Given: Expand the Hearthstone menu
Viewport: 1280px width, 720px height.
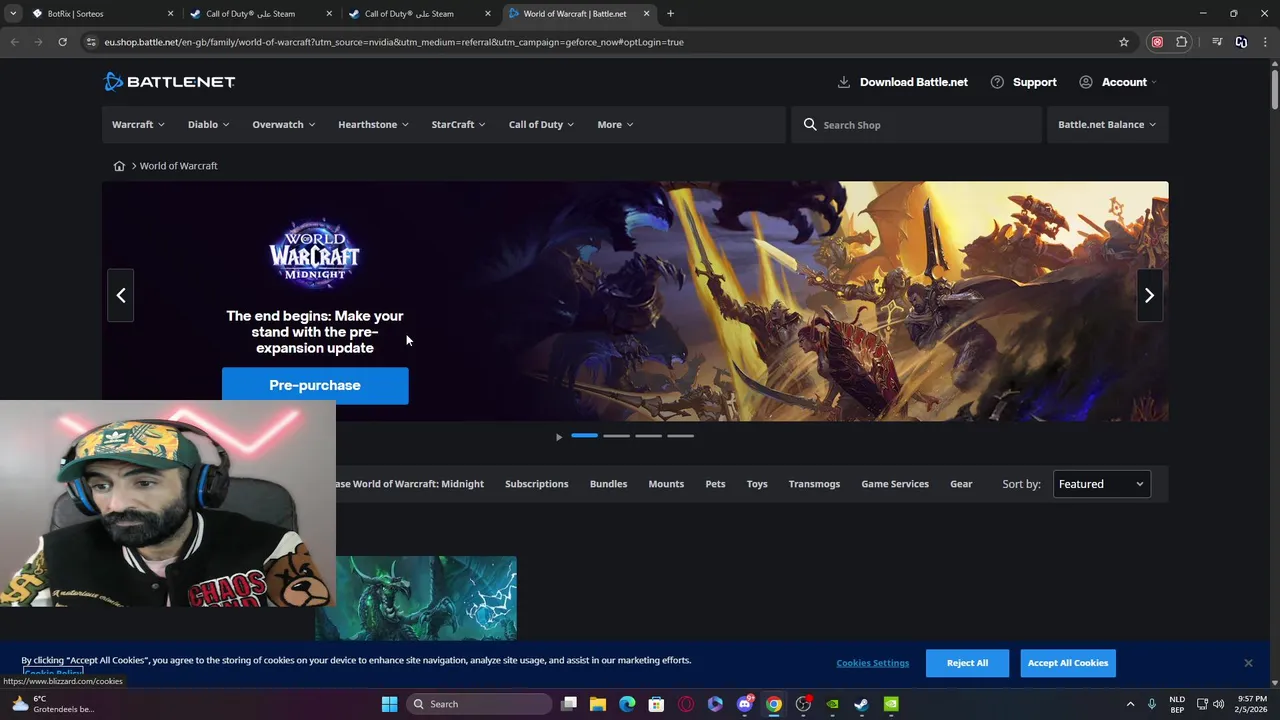Looking at the screenshot, I should 373,125.
